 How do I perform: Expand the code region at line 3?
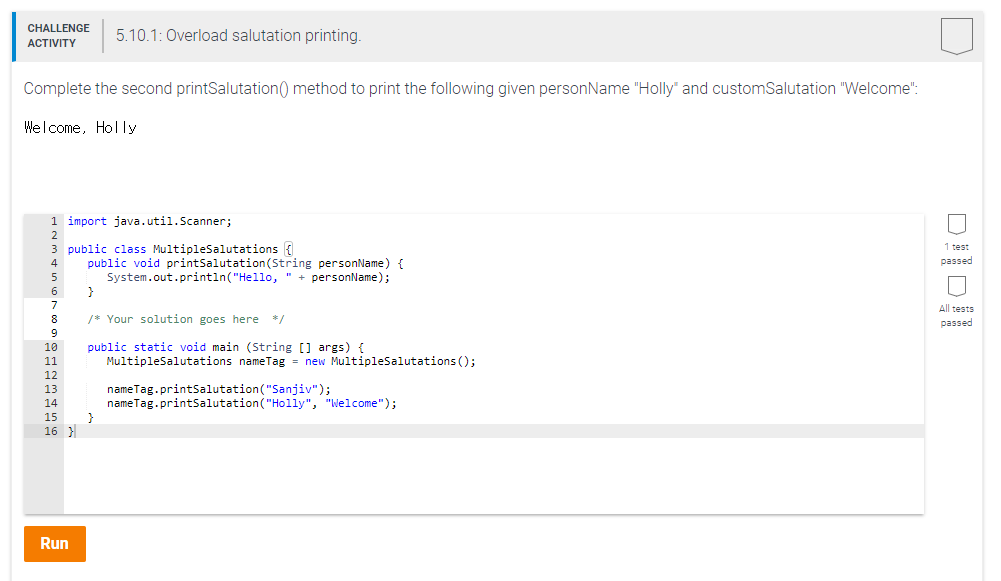[x=286, y=248]
